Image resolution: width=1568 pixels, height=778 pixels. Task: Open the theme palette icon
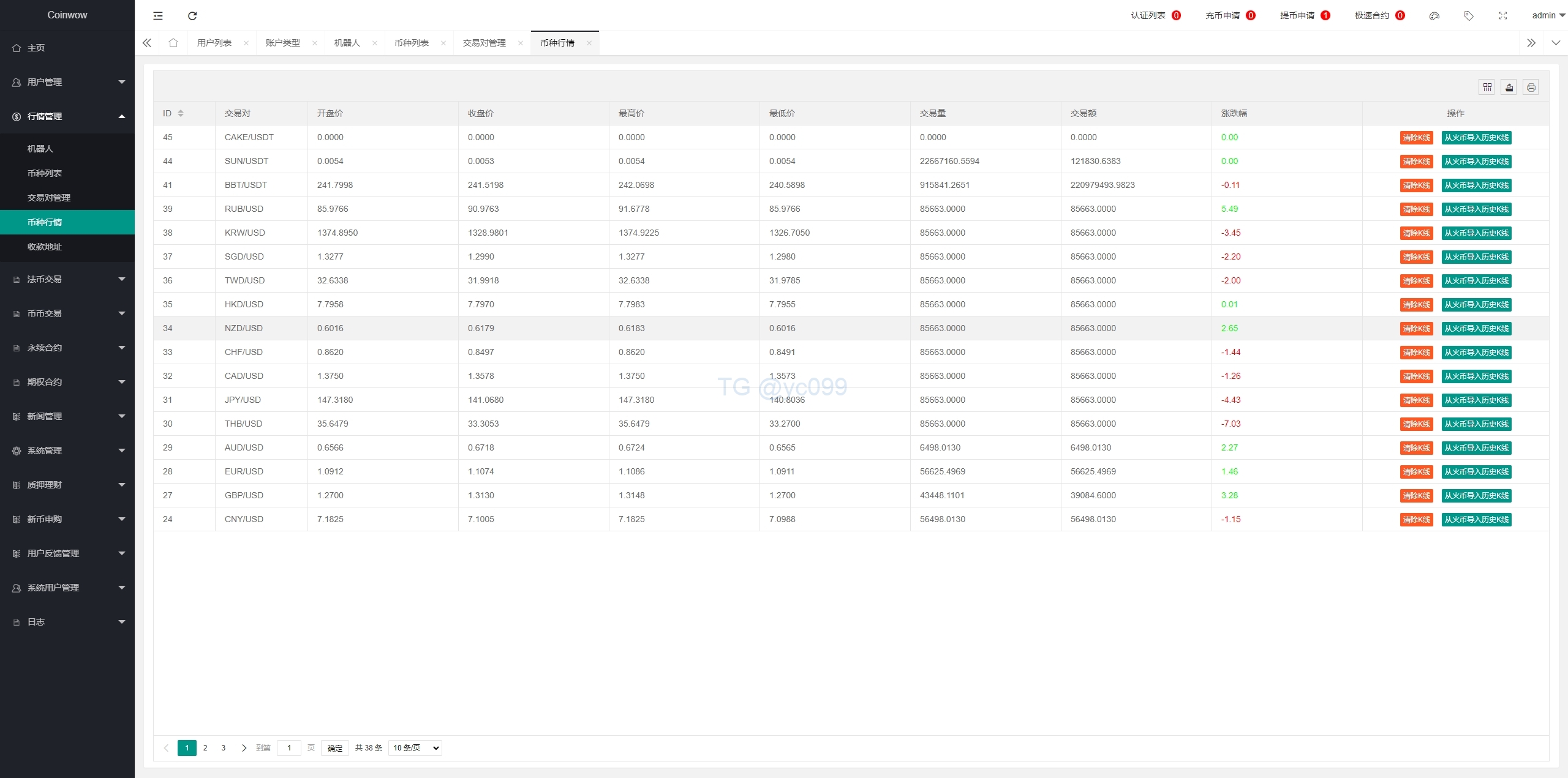tap(1434, 16)
